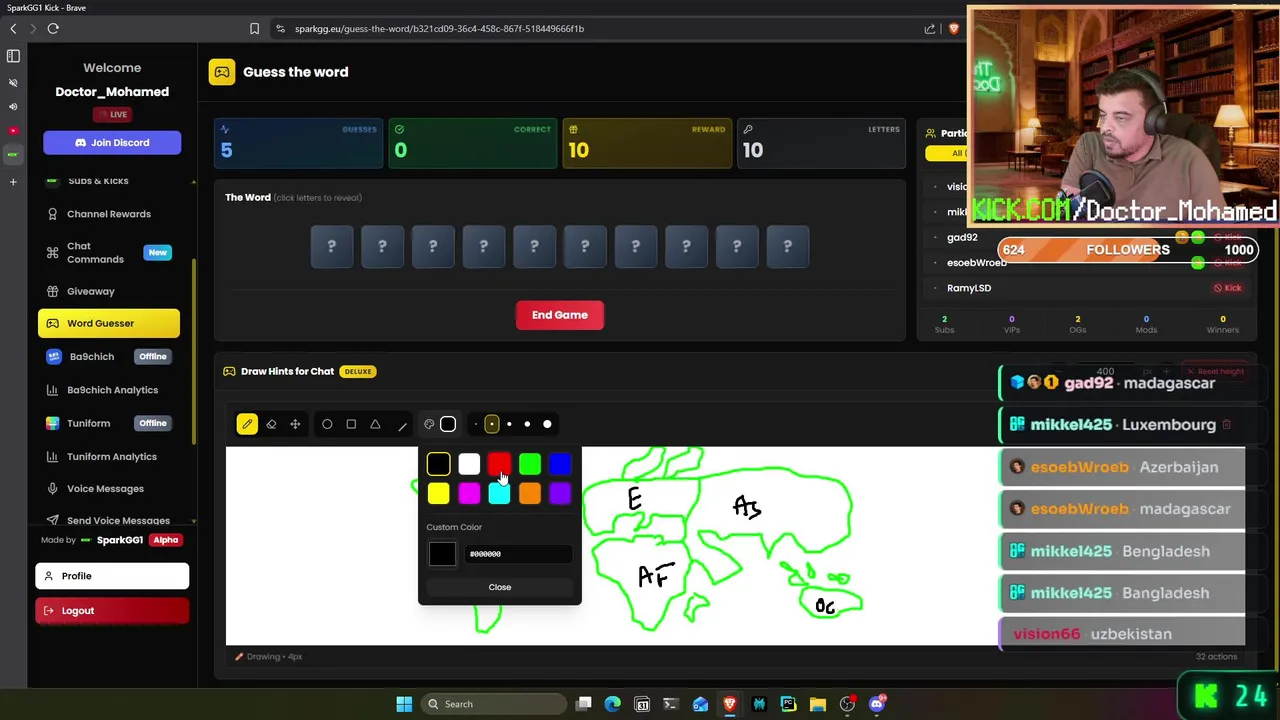
Task: Pick the red color swatch
Action: [499, 463]
